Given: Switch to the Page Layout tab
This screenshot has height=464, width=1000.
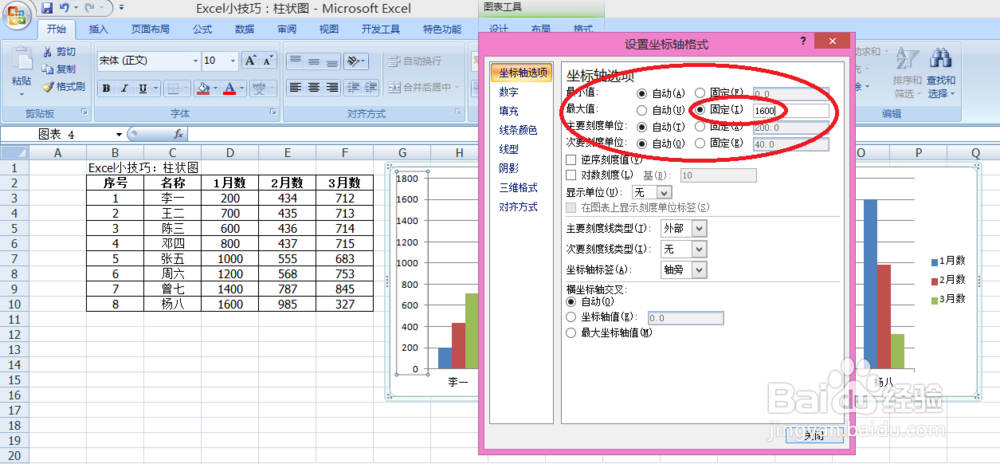Looking at the screenshot, I should pyautogui.click(x=151, y=29).
